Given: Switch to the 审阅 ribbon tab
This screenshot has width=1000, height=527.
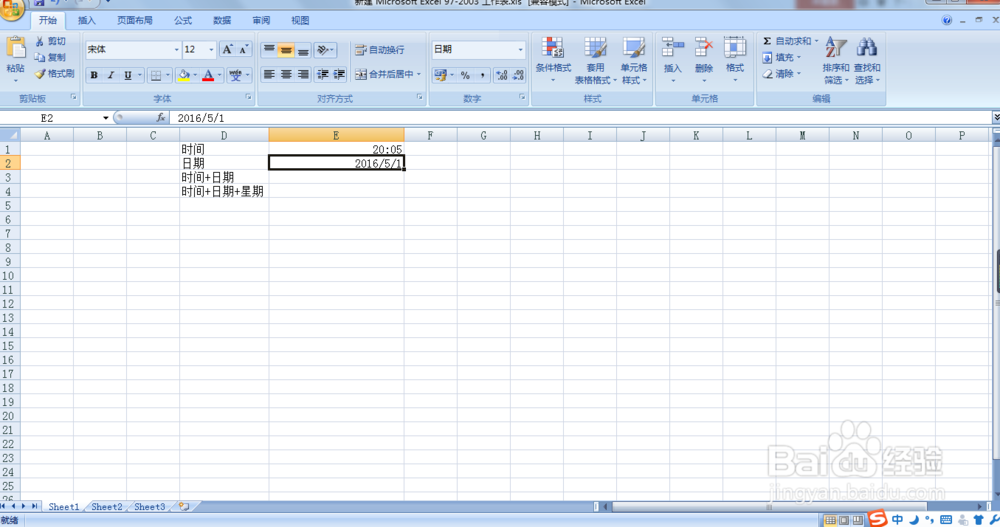Looking at the screenshot, I should coord(261,20).
